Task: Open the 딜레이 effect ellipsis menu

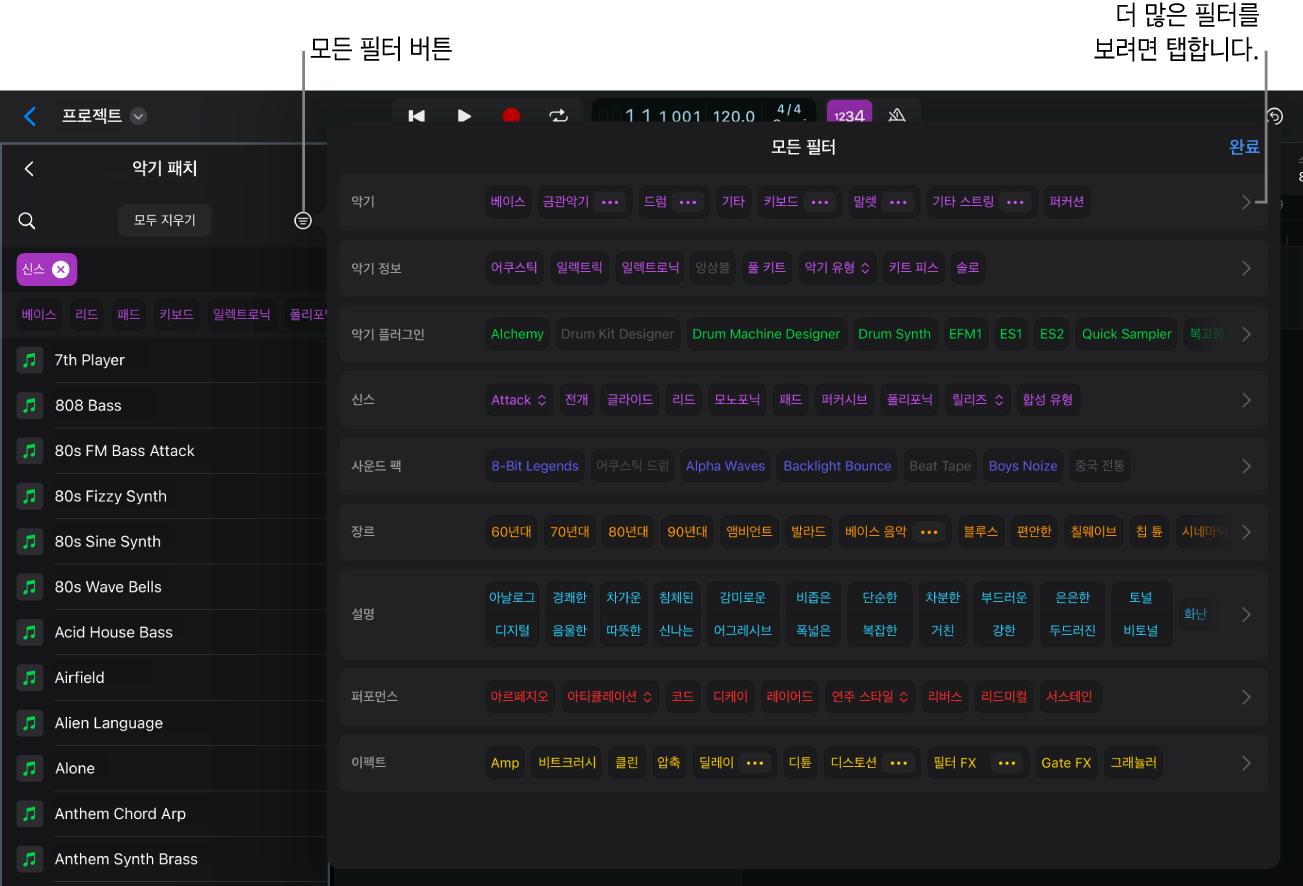Action: pos(756,763)
